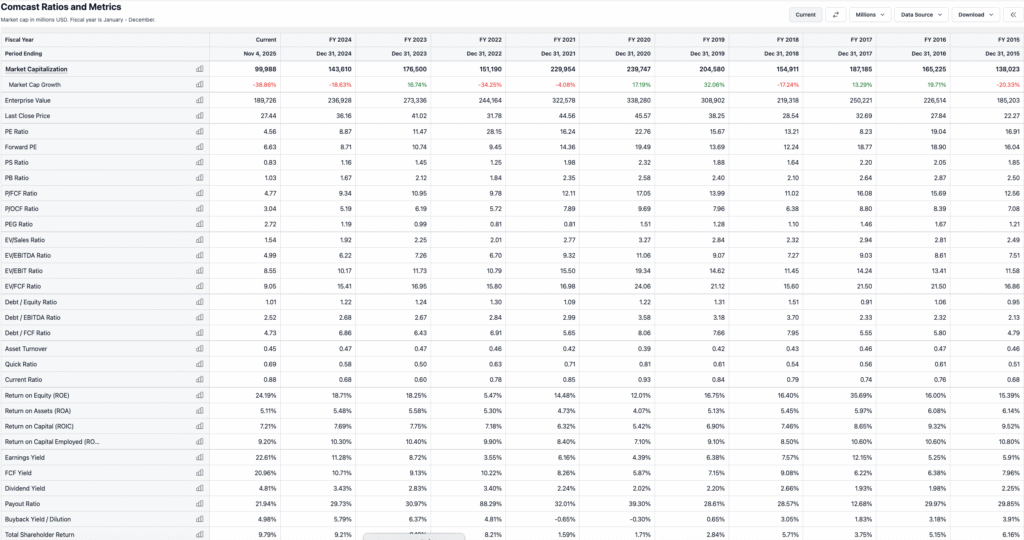Image resolution: width=1024 pixels, height=540 pixels.
Task: Open FCF Yield bar chart icon
Action: (x=200, y=472)
